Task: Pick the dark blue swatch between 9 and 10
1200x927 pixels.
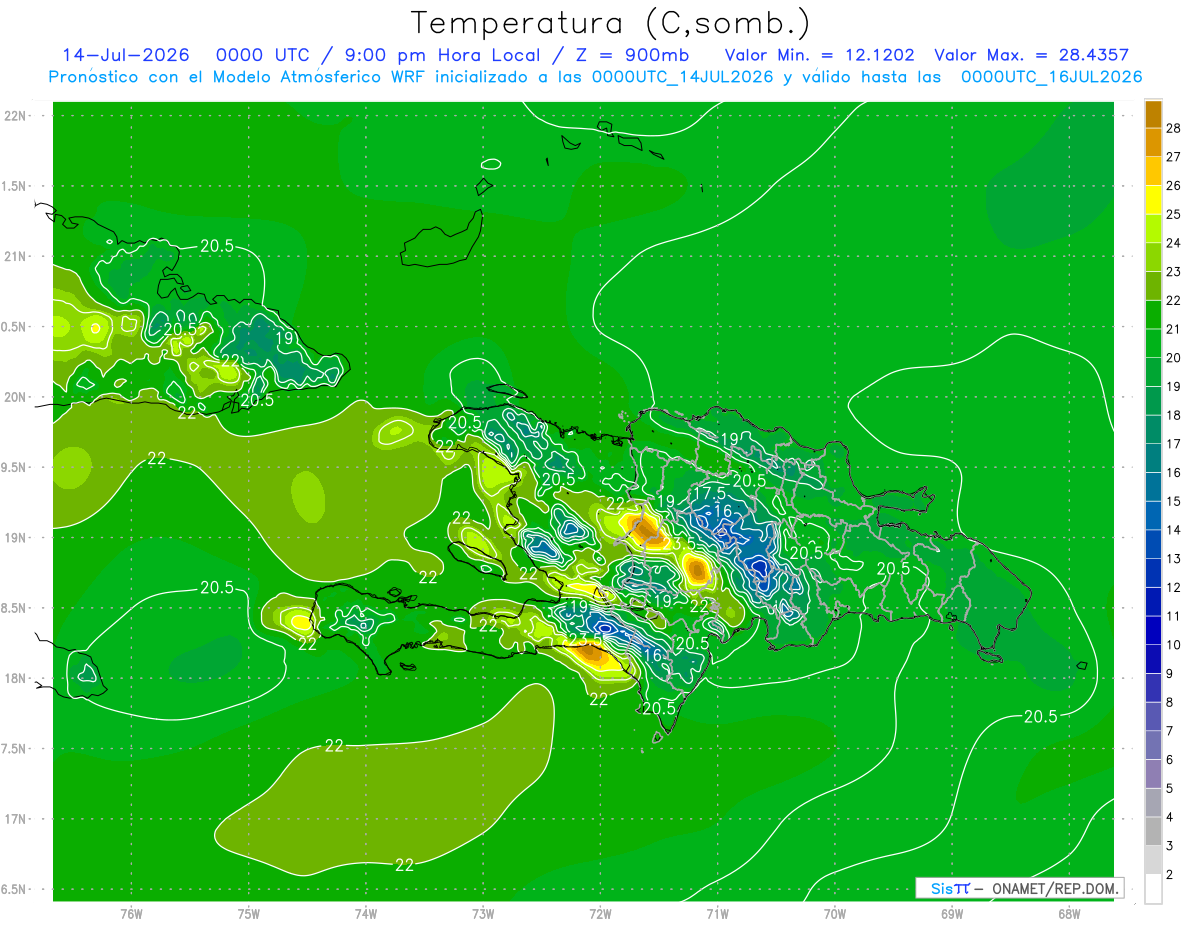Action: coord(1153,659)
